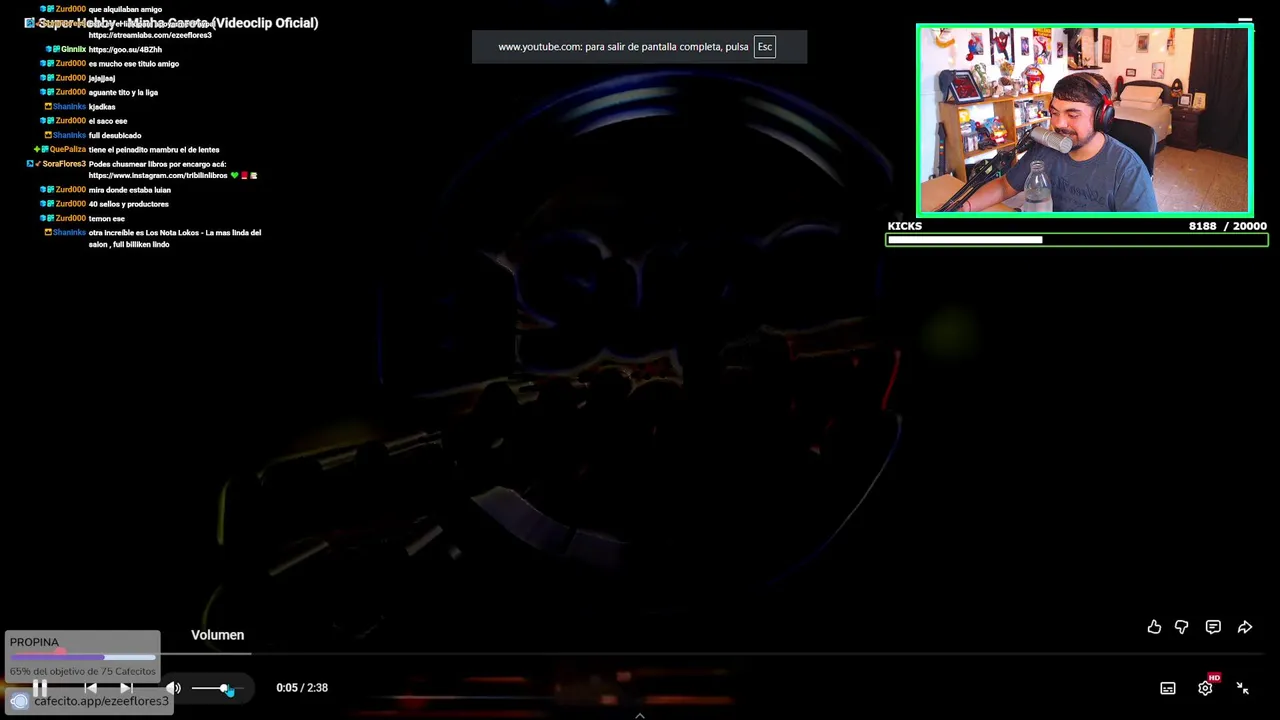Click the Esc key hint box
The width and height of the screenshot is (1280, 720).
point(765,47)
